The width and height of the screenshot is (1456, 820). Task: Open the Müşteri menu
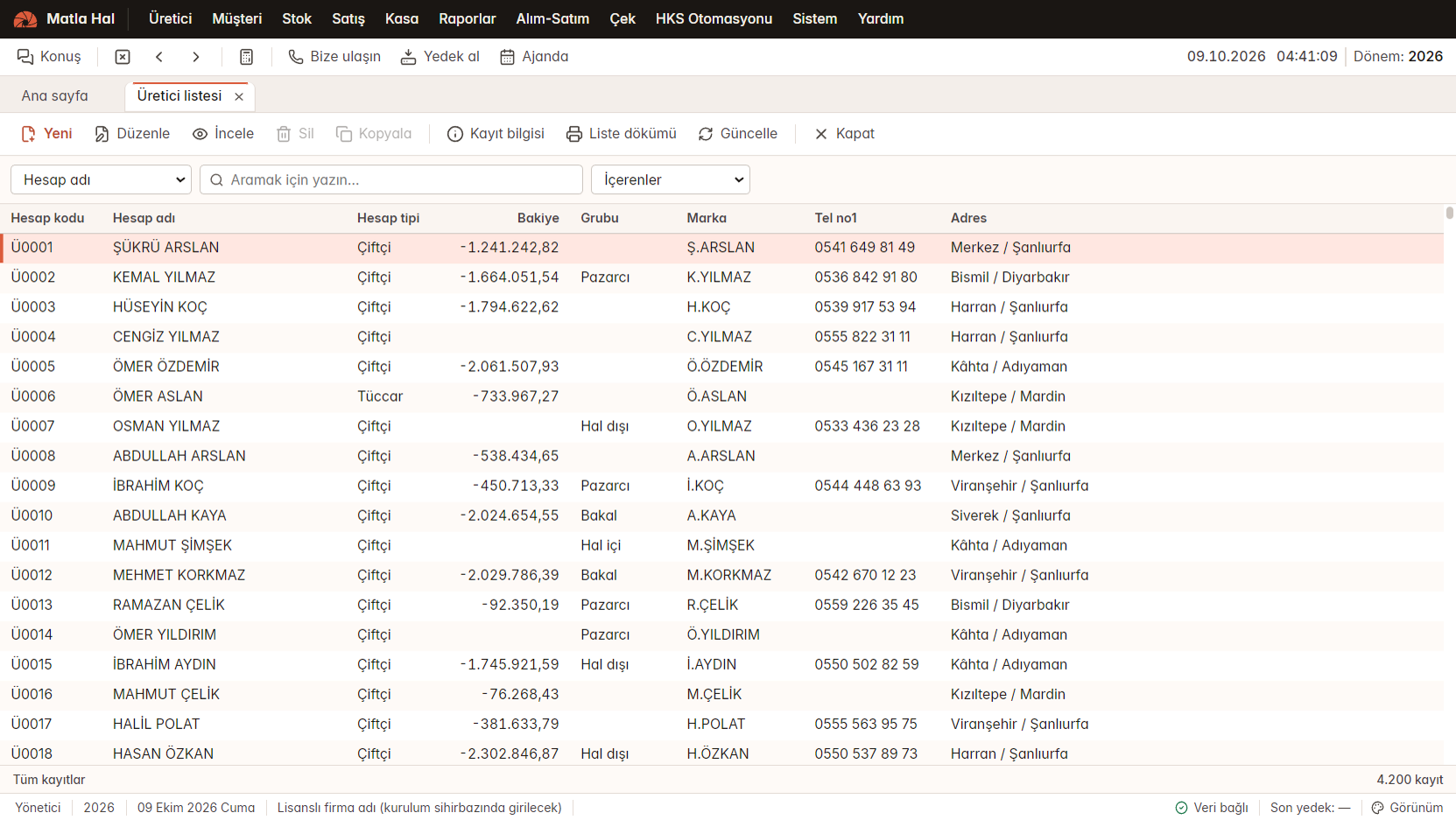click(x=236, y=18)
